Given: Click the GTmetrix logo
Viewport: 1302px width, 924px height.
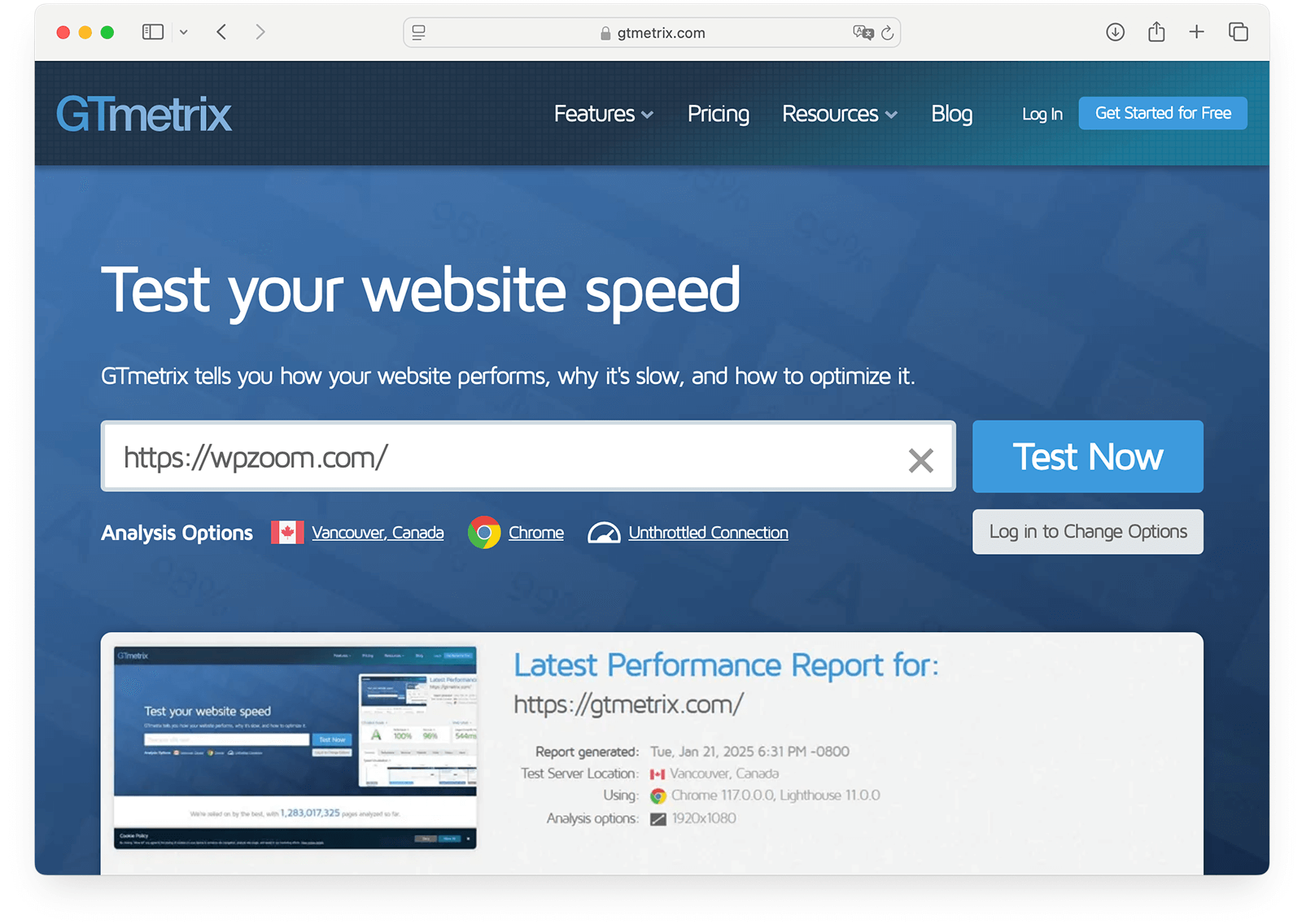Looking at the screenshot, I should [x=144, y=114].
